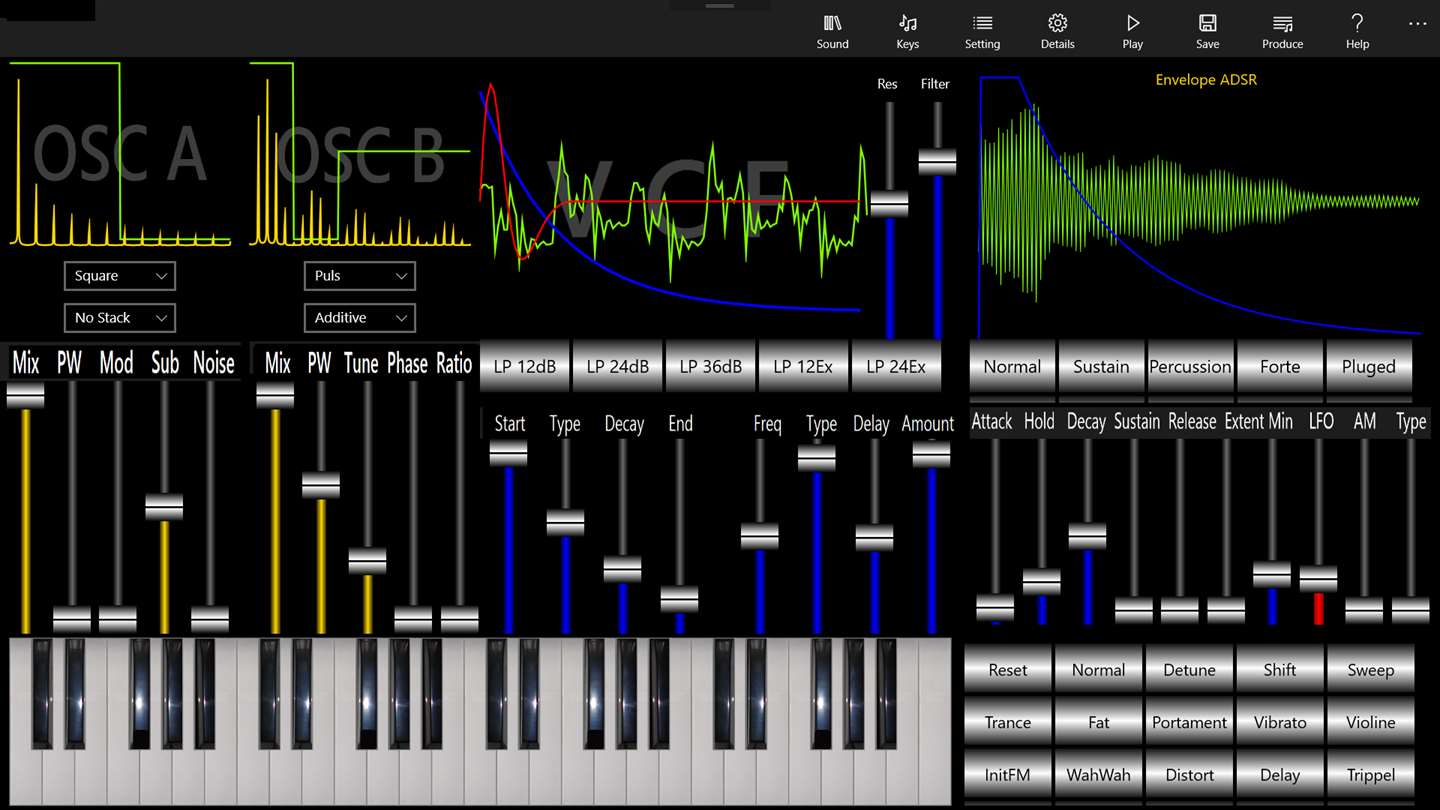Open the Help page
Screen dimensions: 1440x810
point(1357,31)
